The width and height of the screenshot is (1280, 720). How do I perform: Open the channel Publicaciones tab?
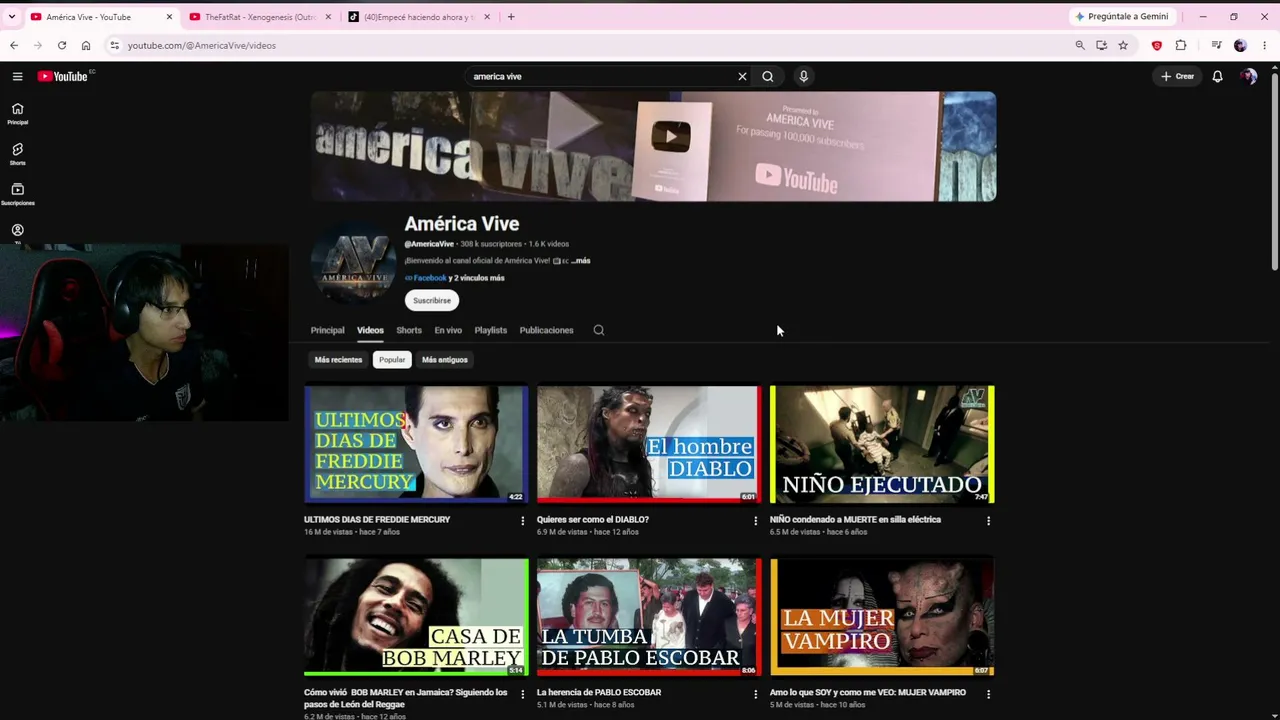pyautogui.click(x=546, y=330)
